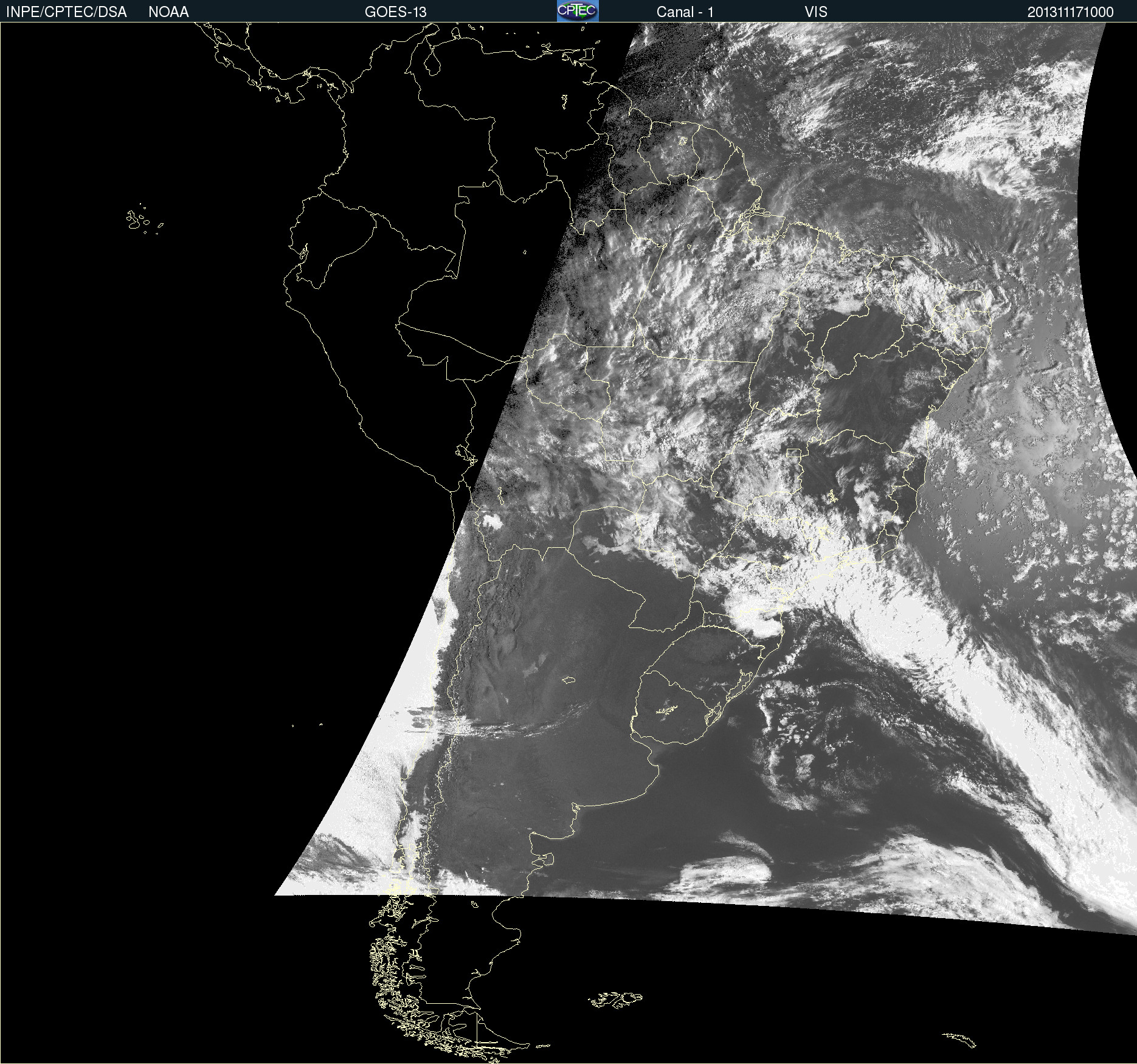
Task: Click the South Georgia island outline
Action: pos(959,1039)
